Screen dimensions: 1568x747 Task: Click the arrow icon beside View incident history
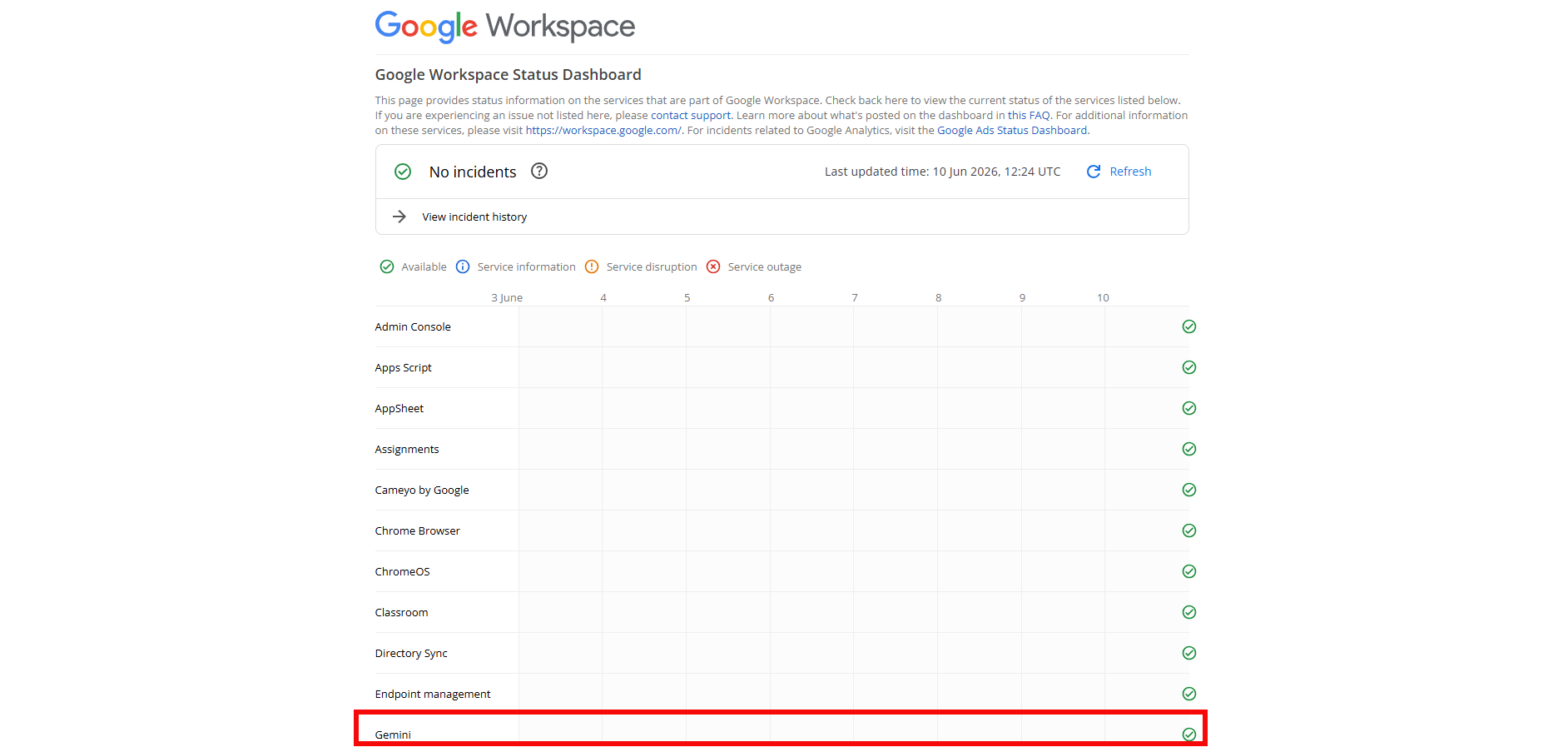pos(399,217)
